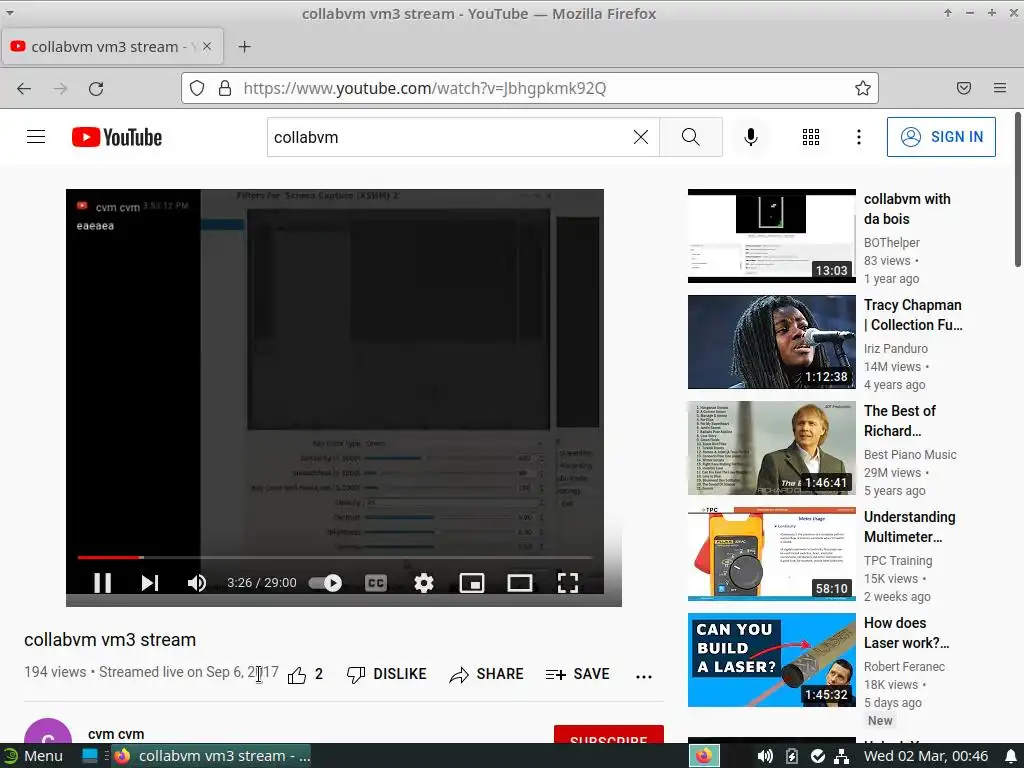Open the 'How does Laser work?' thumbnail
Screen dimensions: 1024x768
[x=771, y=660]
